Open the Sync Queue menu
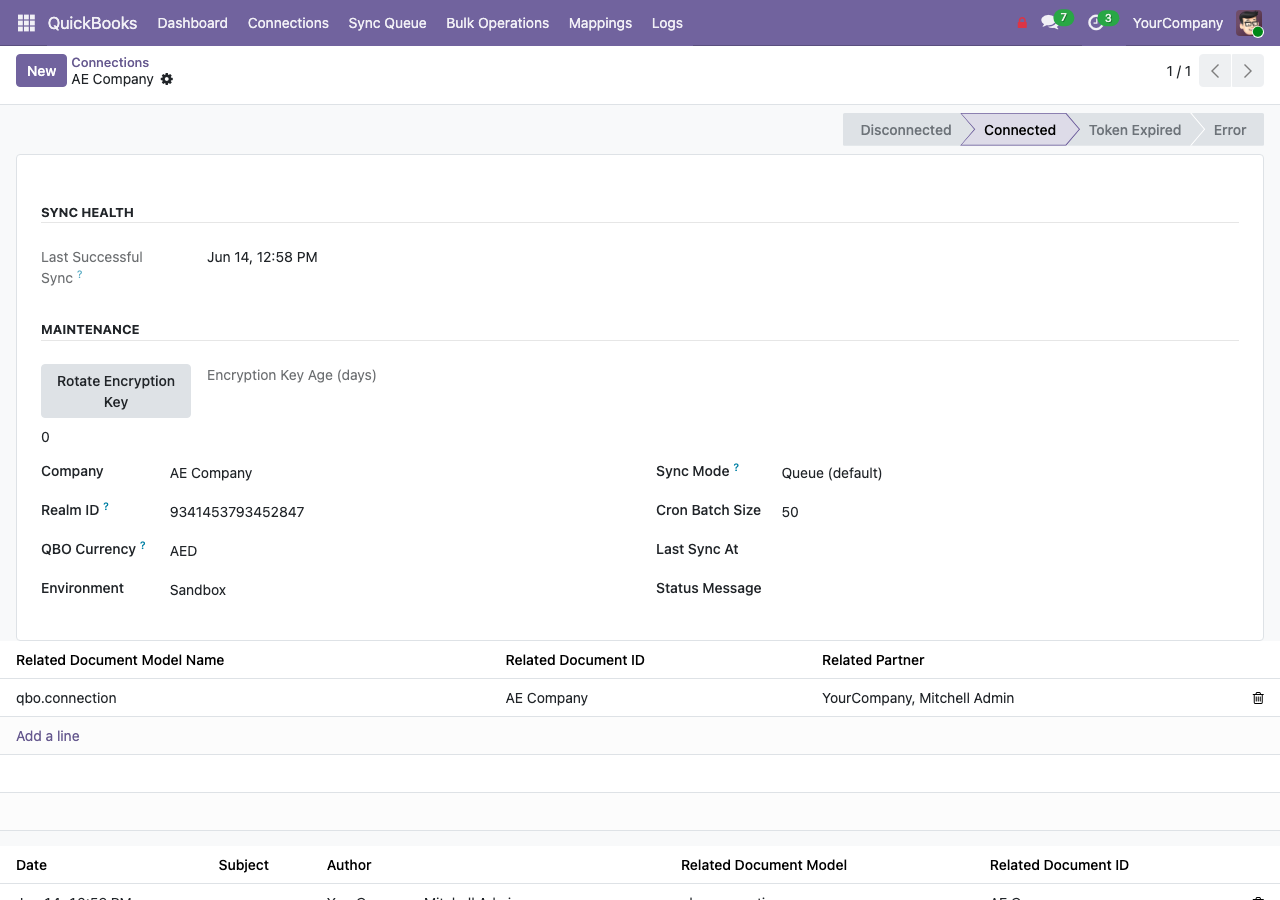The height and width of the screenshot is (900, 1280). click(x=387, y=23)
